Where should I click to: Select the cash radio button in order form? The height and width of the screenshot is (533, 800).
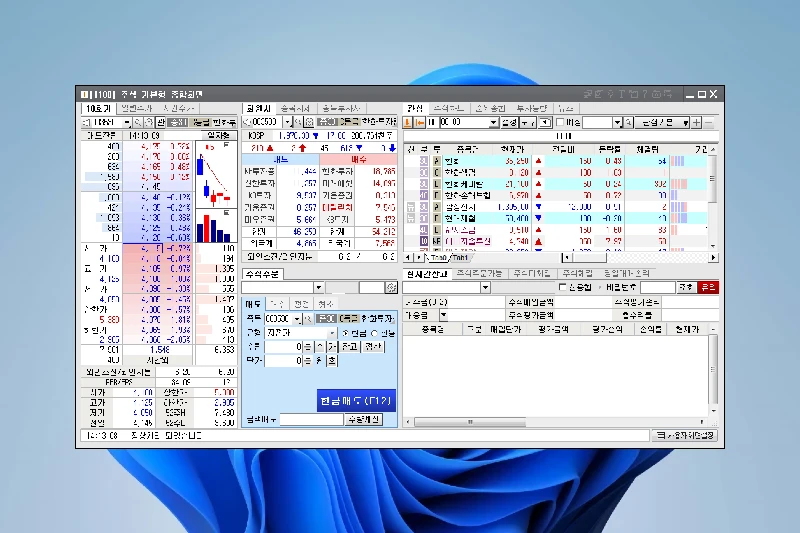(x=345, y=333)
